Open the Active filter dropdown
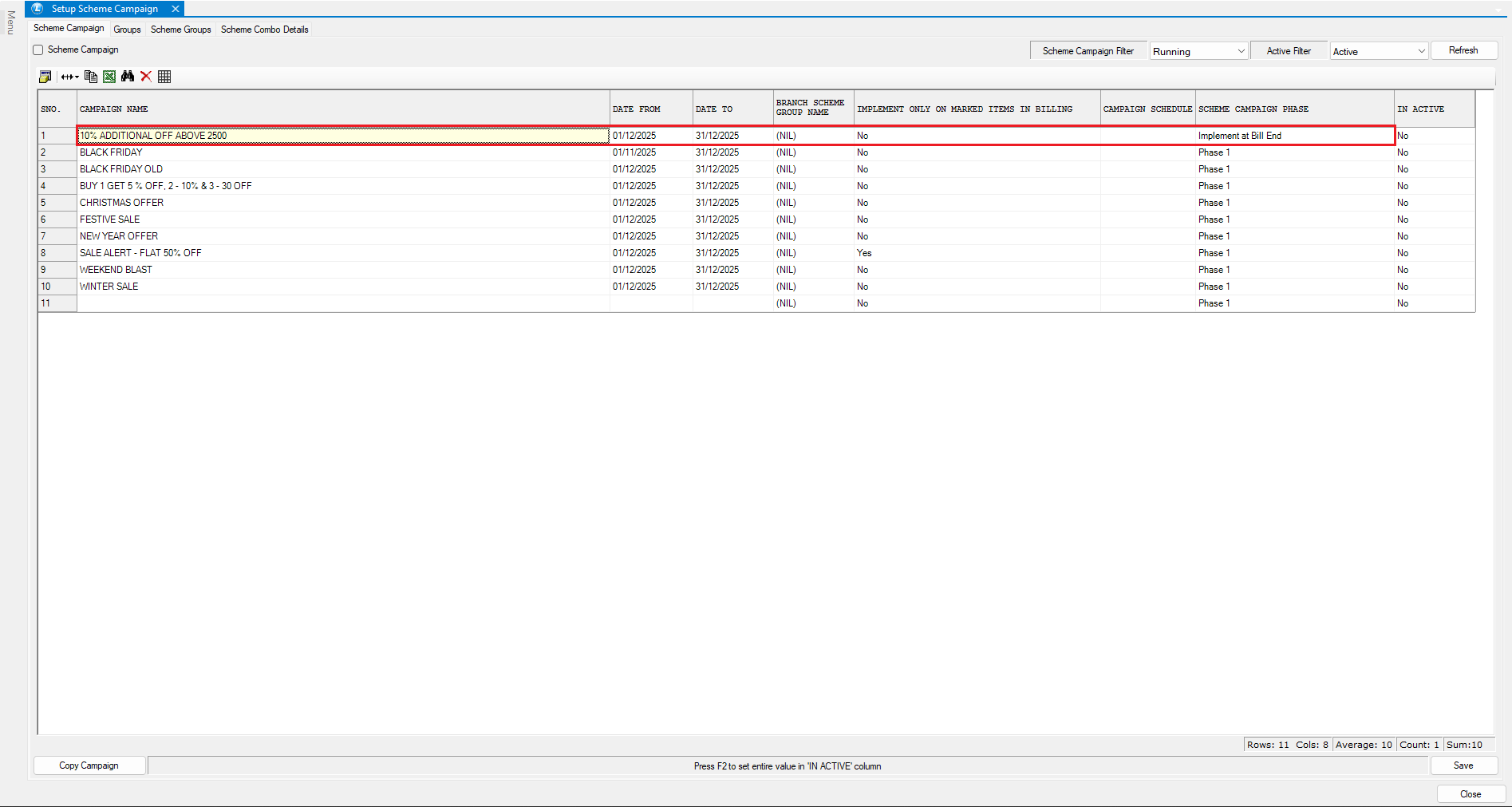Screen dimensions: 1512x807 pos(1379,51)
